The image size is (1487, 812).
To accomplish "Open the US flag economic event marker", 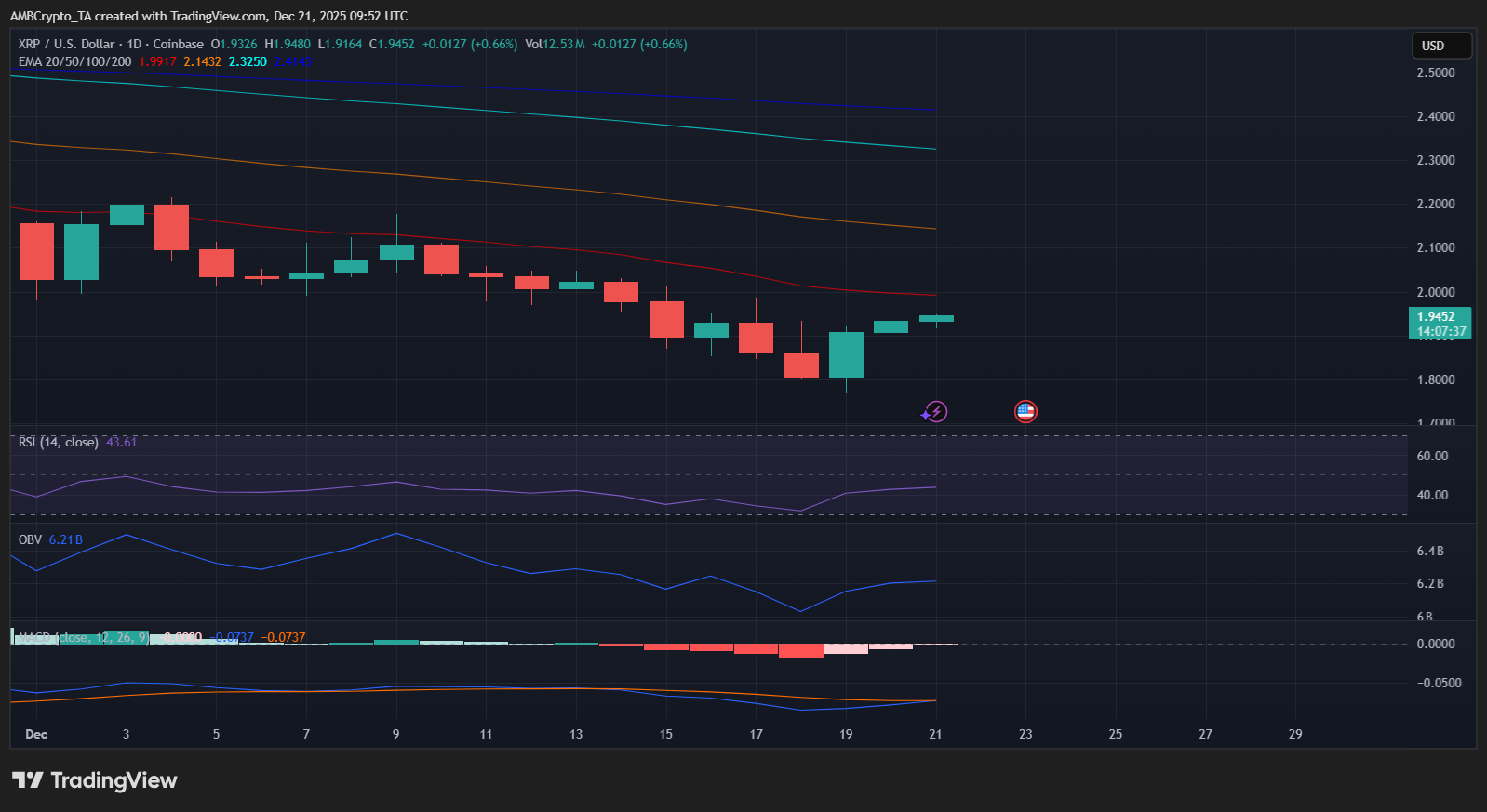I will point(1025,411).
